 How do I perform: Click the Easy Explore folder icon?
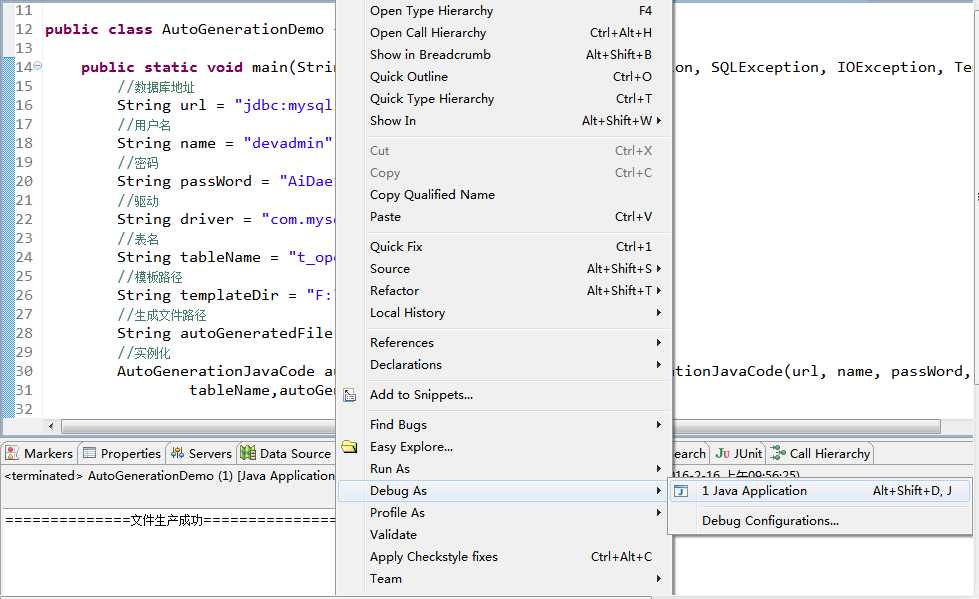pyautogui.click(x=349, y=447)
